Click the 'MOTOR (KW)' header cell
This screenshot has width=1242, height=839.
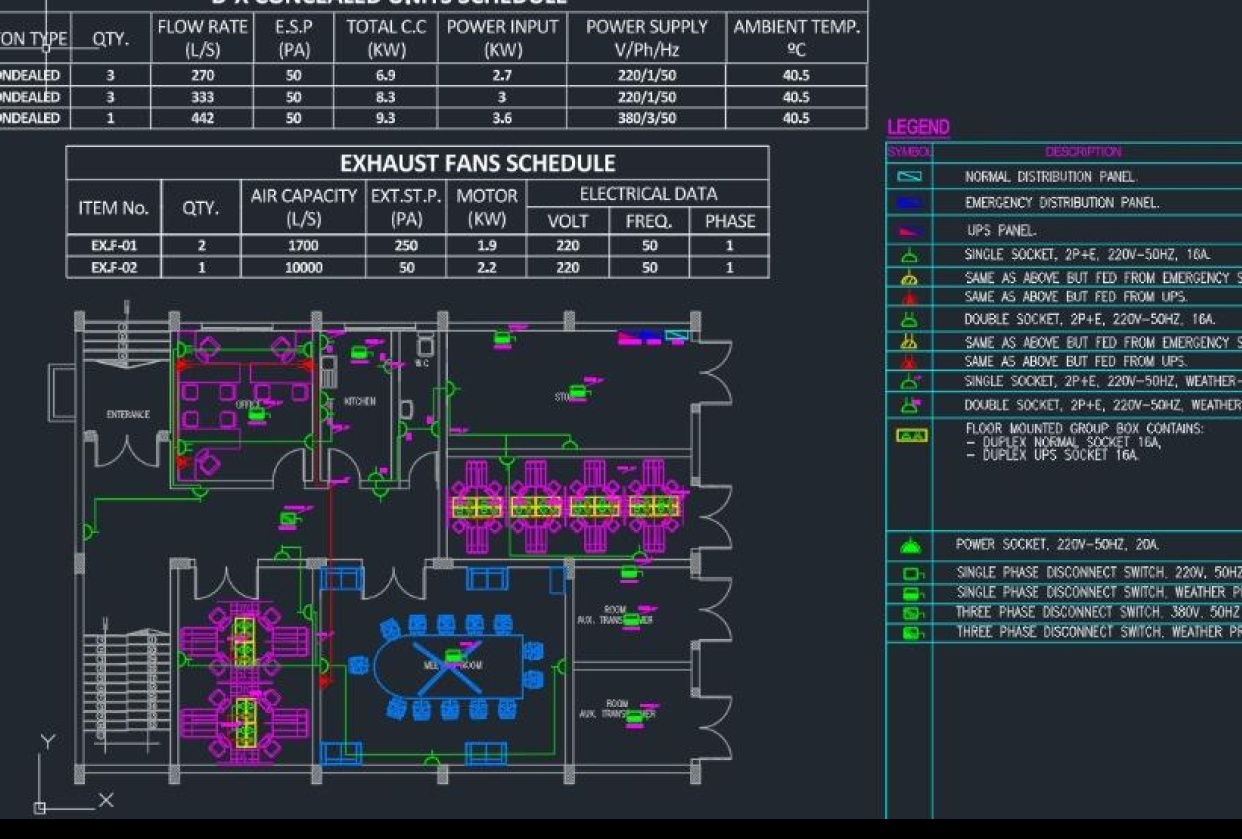pyautogui.click(x=487, y=207)
